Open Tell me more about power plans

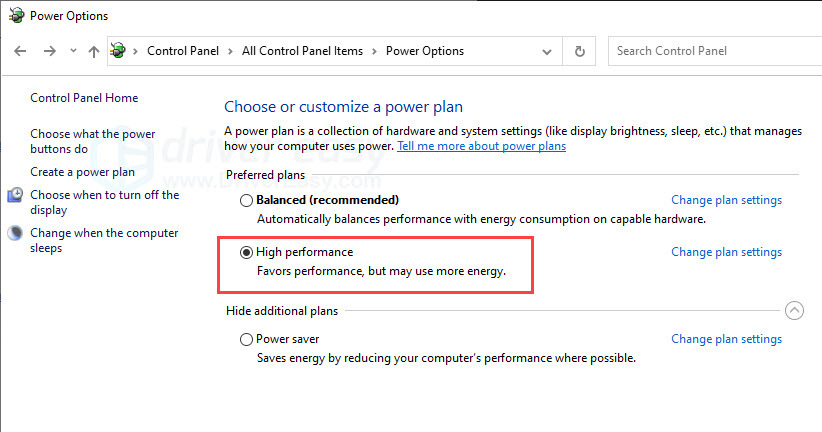point(481,146)
